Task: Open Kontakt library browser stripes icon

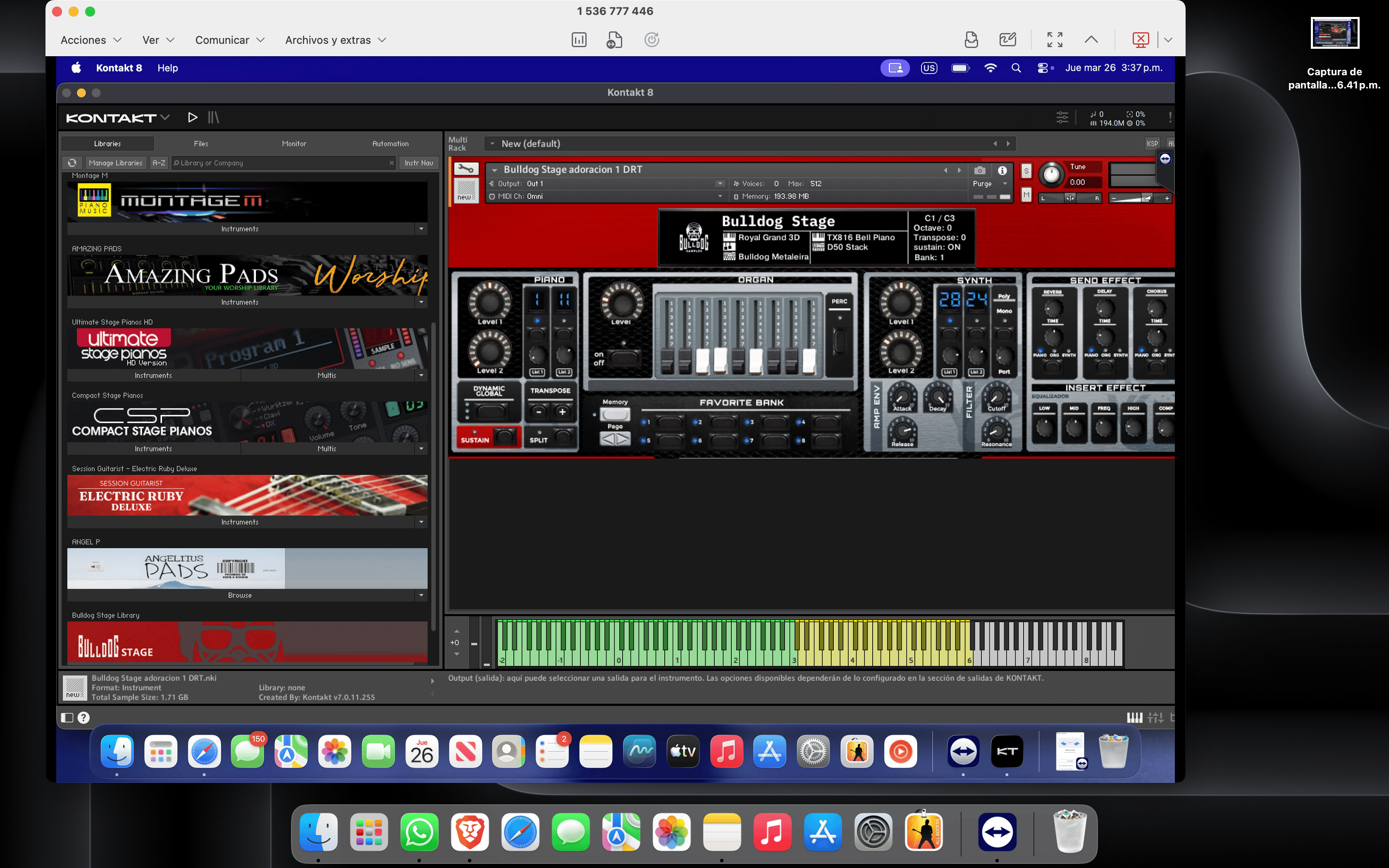Action: 213,117
